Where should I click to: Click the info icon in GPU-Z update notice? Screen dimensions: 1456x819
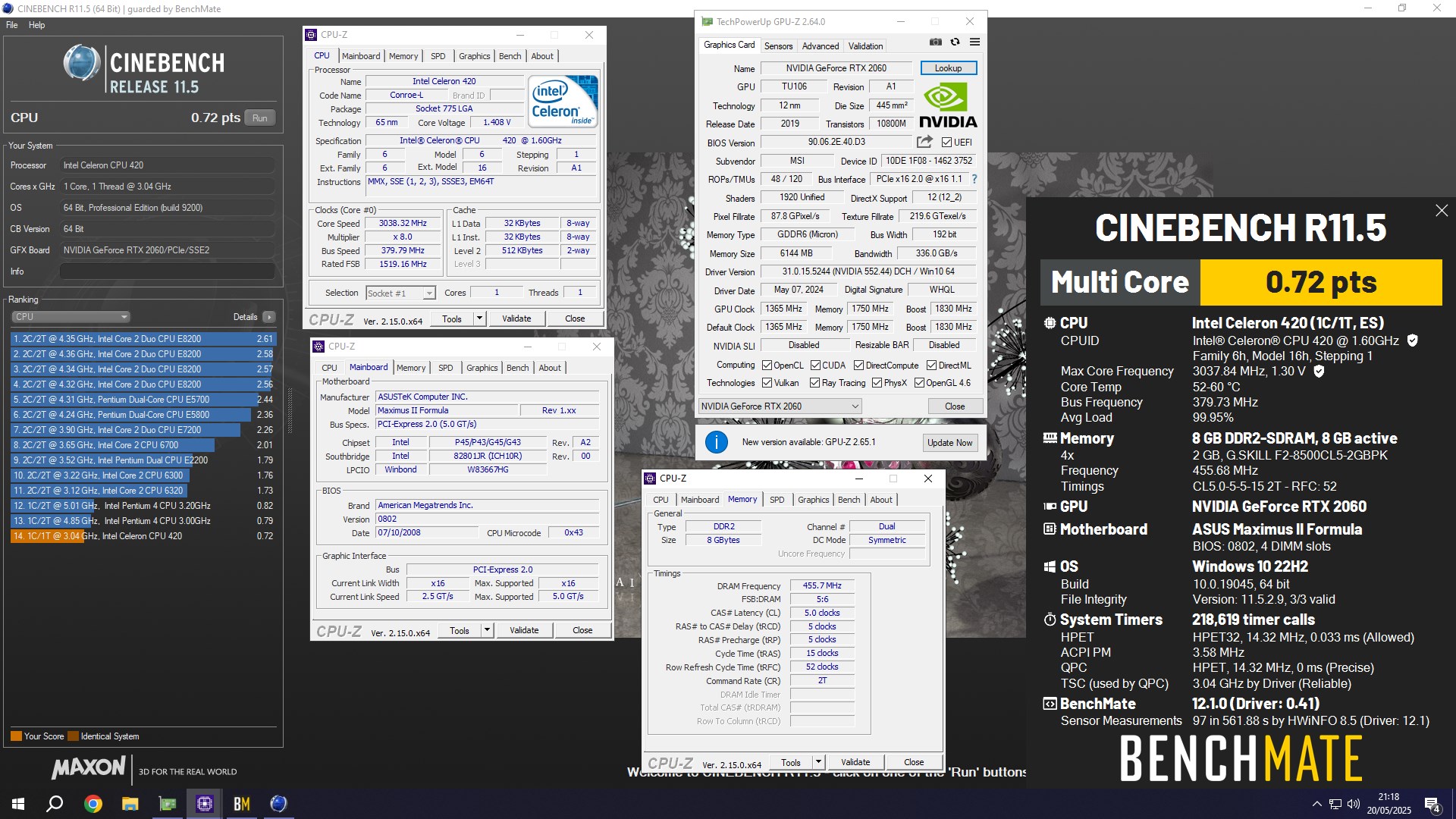(716, 442)
